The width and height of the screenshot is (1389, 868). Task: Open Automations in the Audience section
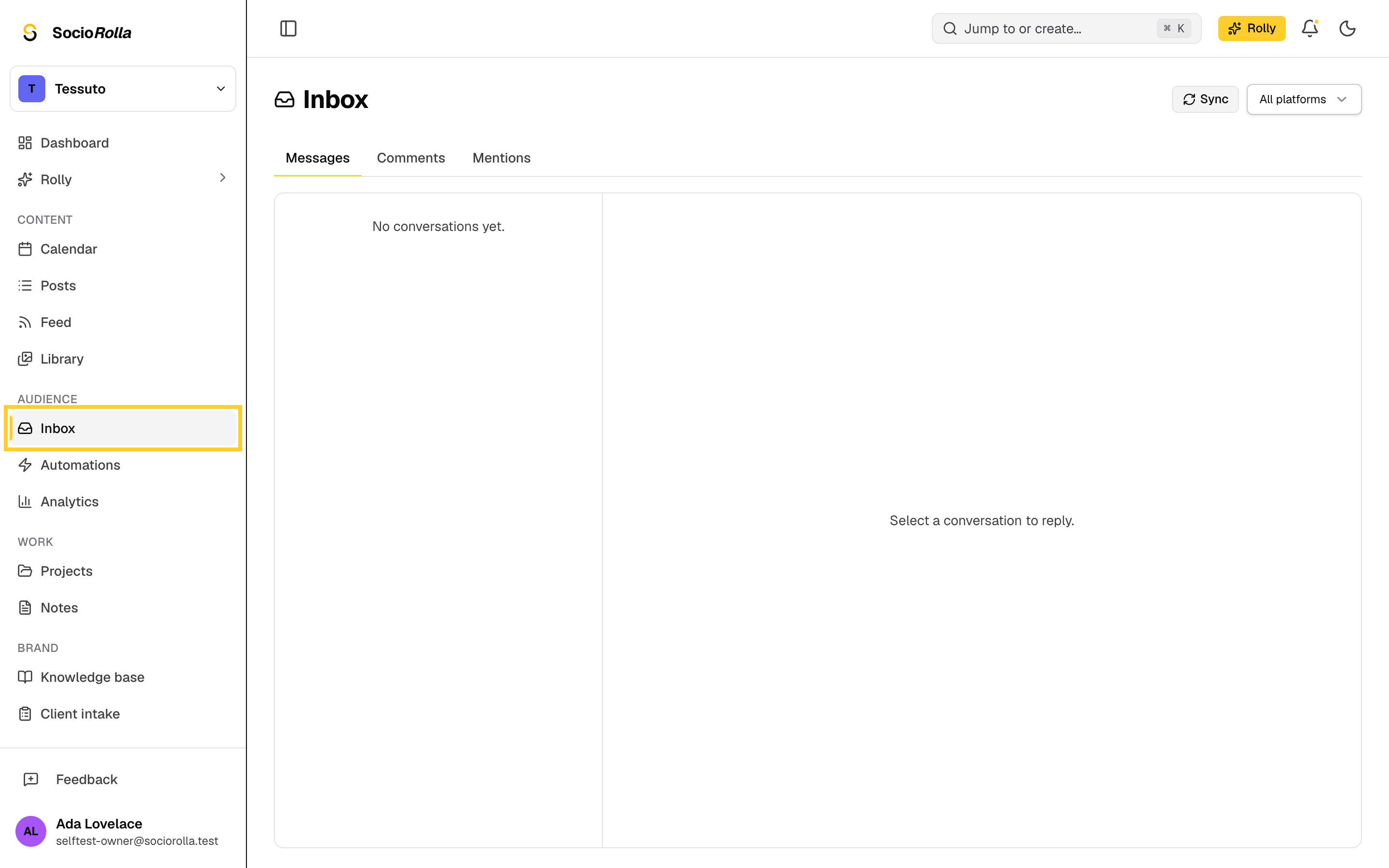(x=123, y=465)
